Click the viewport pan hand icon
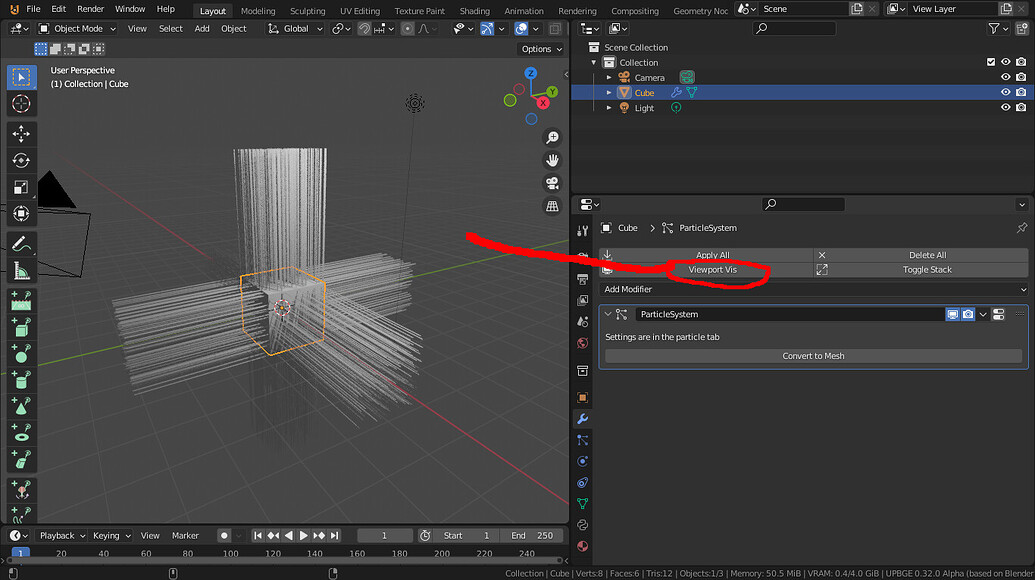 click(552, 160)
